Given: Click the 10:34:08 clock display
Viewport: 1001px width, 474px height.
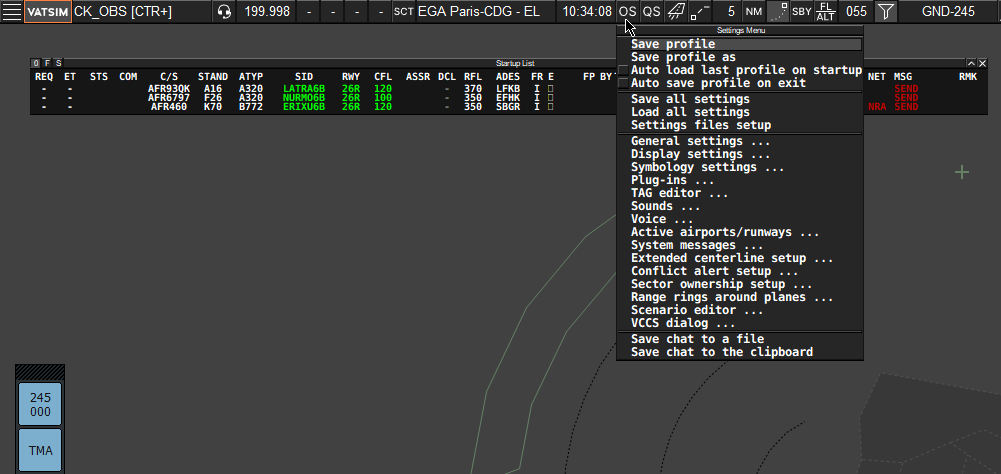Looking at the screenshot, I should coord(587,11).
